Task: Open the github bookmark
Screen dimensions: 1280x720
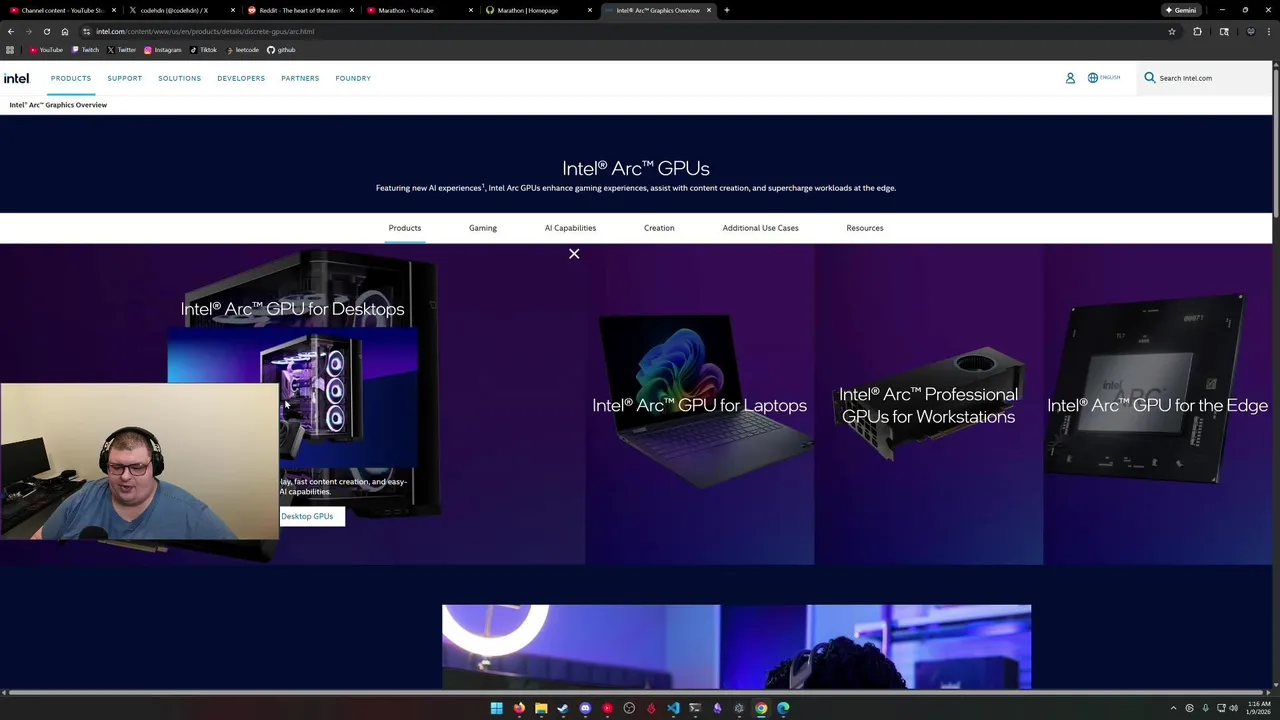Action: pos(281,50)
